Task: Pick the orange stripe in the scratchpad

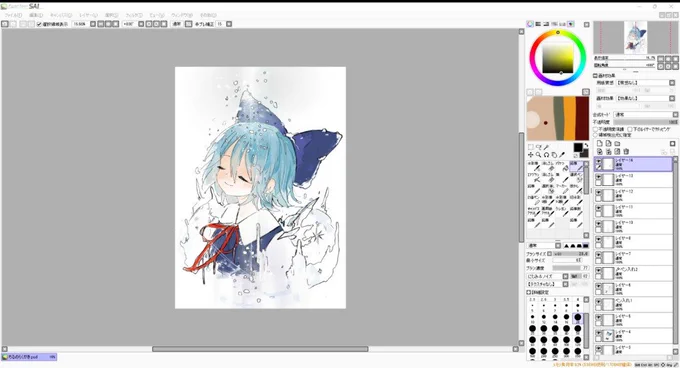Action: pos(569,118)
